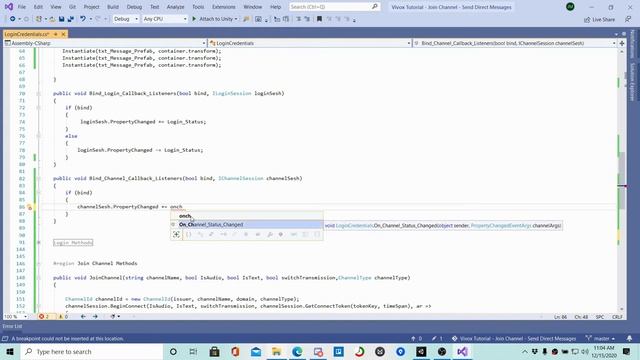Click the Ln: 86 line indicator
This screenshot has height=360, width=640.
(x=560, y=317)
